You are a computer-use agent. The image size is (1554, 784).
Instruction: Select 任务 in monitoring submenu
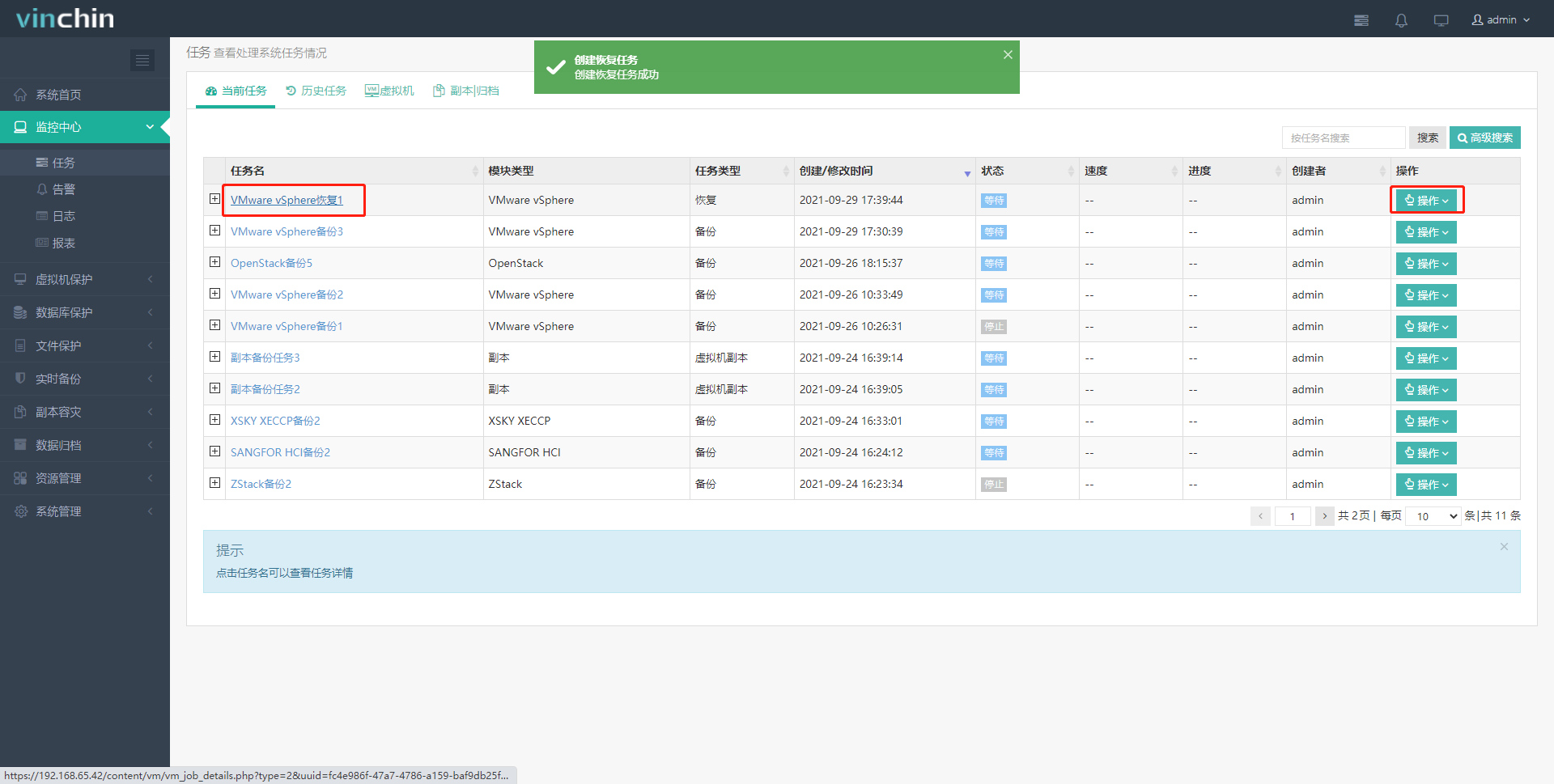(85, 163)
